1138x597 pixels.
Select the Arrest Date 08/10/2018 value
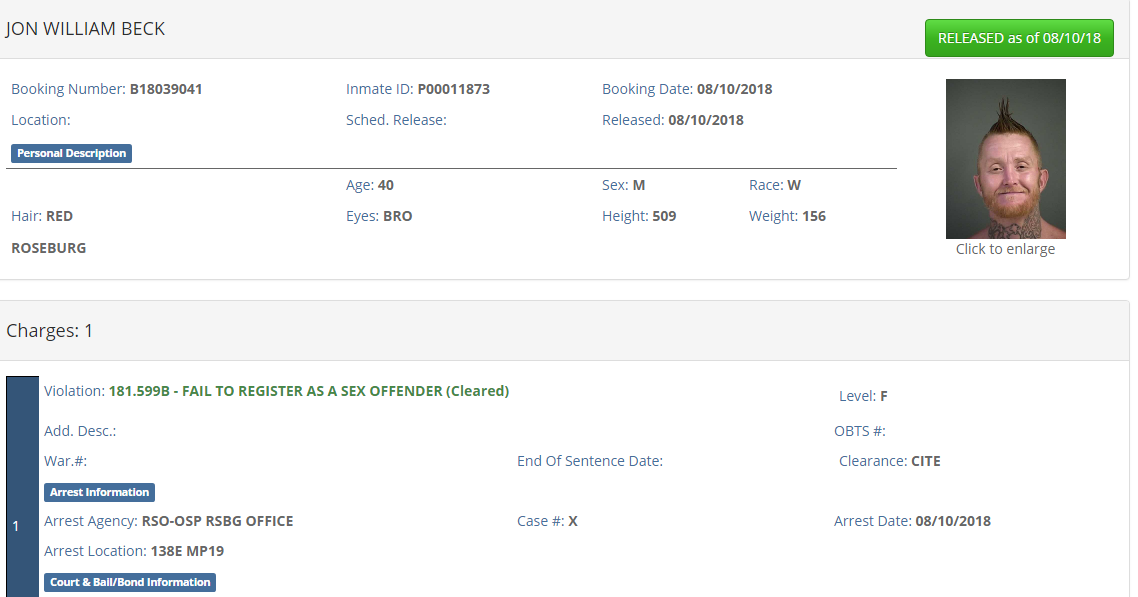tap(953, 521)
